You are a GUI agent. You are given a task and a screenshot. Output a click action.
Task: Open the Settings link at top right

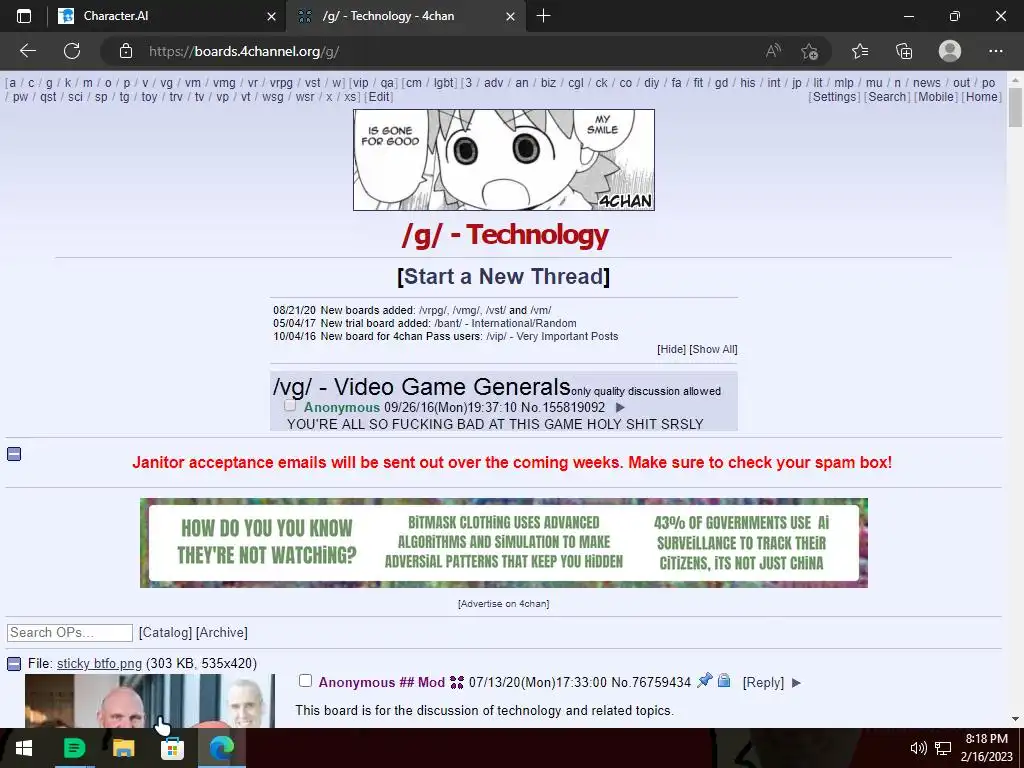[834, 97]
